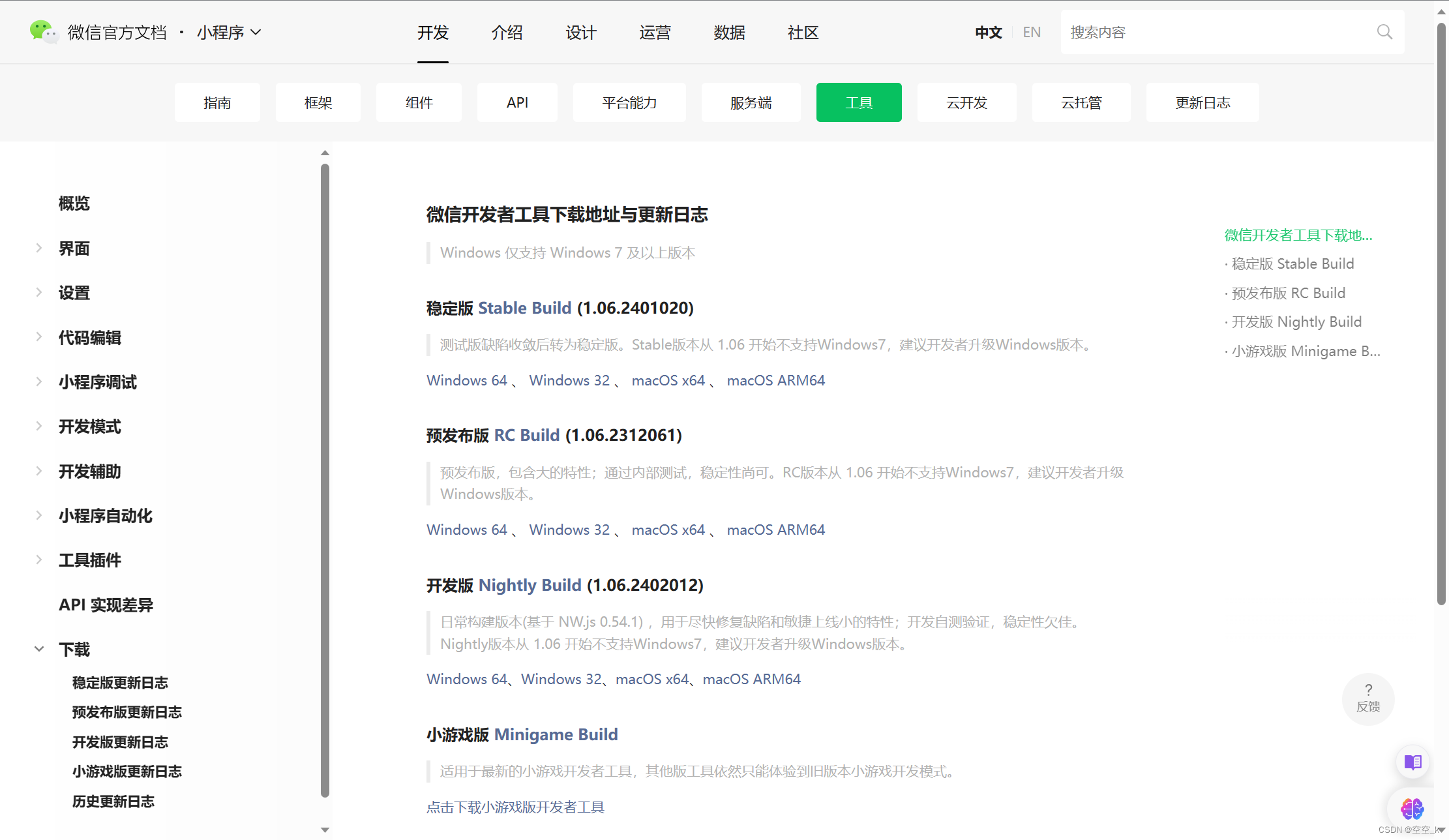The width and height of the screenshot is (1449, 840).
Task: Jump to 稳定版 Stable Build in page outline
Action: click(x=1292, y=263)
